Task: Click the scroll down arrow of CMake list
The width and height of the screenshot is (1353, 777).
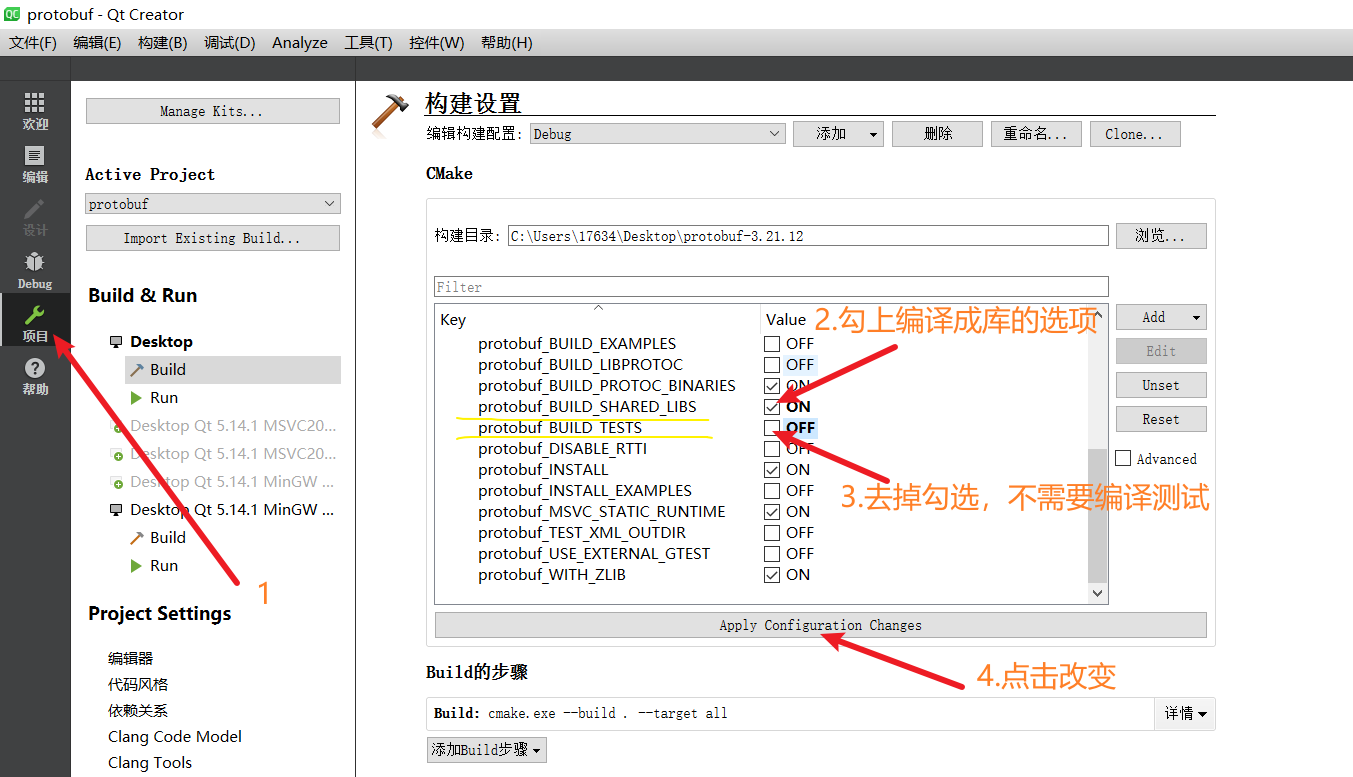Action: [x=1098, y=593]
